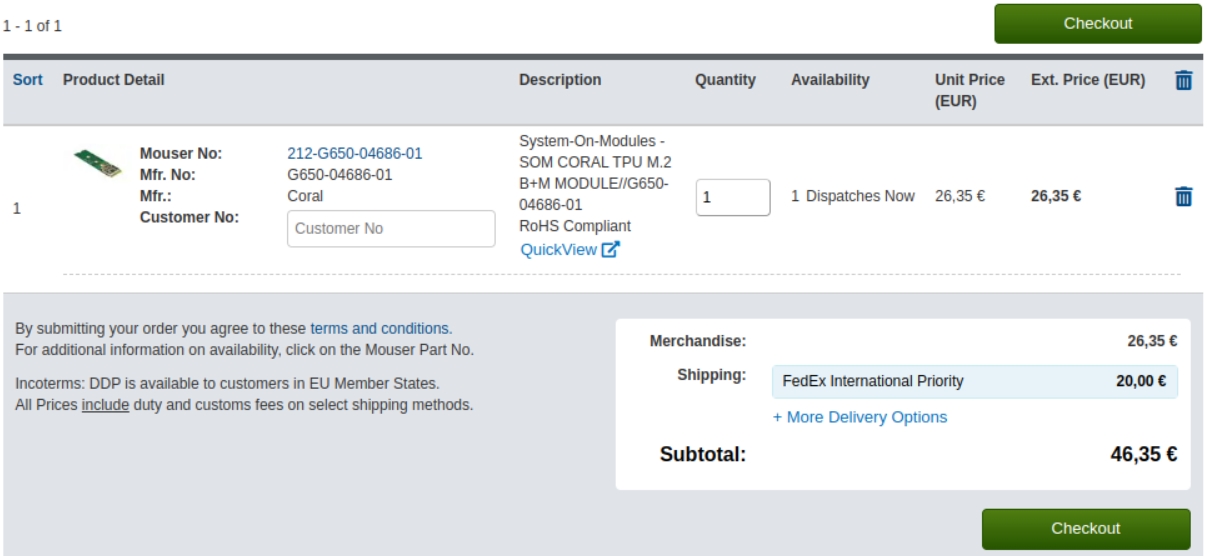Click the trash icon in the table header
This screenshot has width=1208, height=556.
point(1183,80)
